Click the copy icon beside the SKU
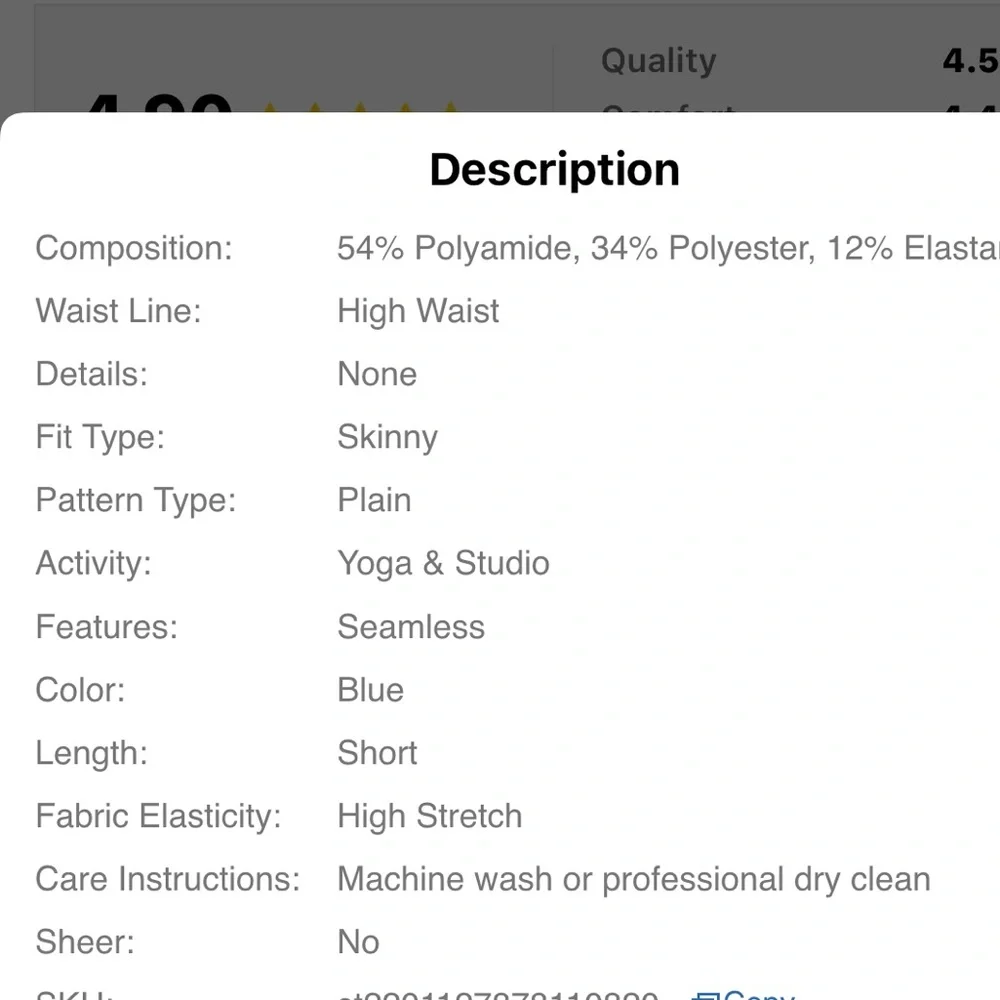This screenshot has height=1000, width=1000. pos(705,995)
